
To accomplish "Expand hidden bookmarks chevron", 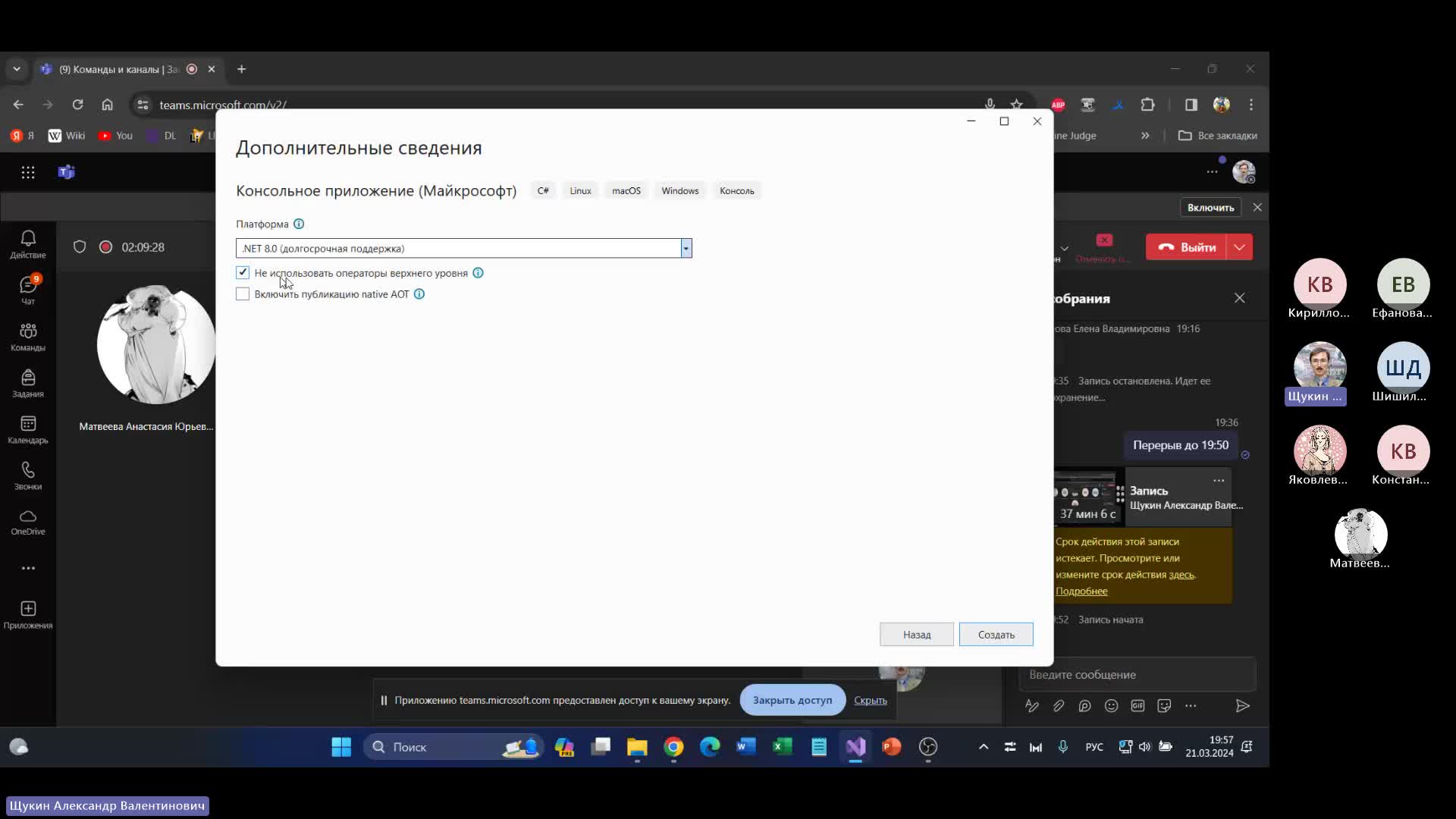I will point(1145,136).
